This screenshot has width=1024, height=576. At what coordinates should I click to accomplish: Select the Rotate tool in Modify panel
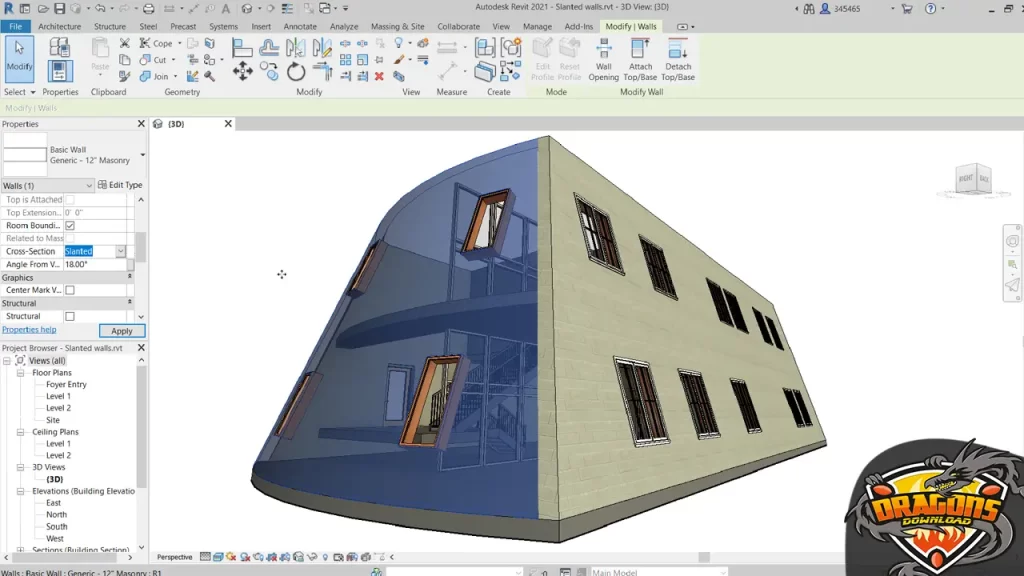296,69
